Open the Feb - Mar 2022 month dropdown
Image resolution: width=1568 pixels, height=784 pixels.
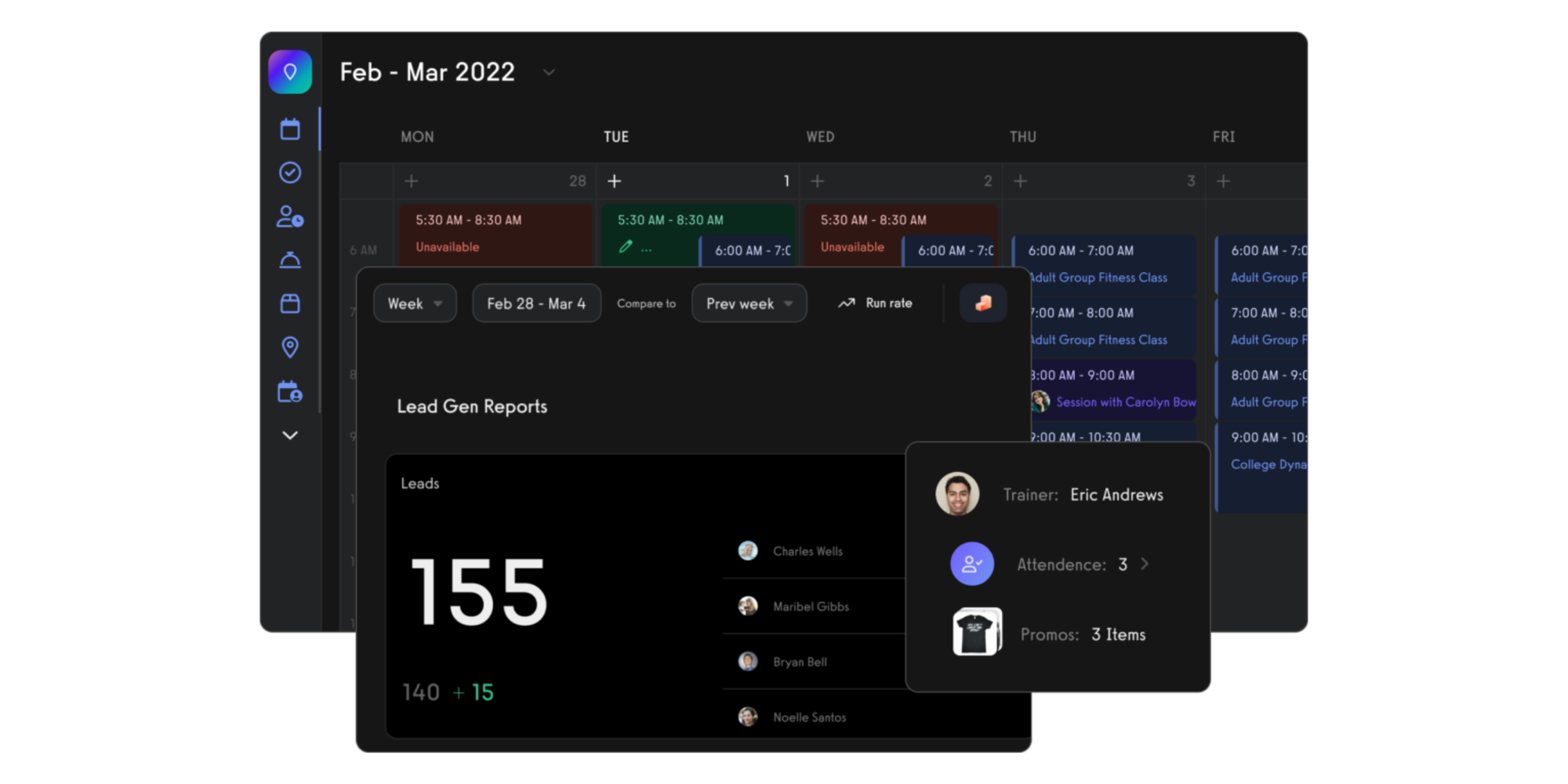(549, 72)
